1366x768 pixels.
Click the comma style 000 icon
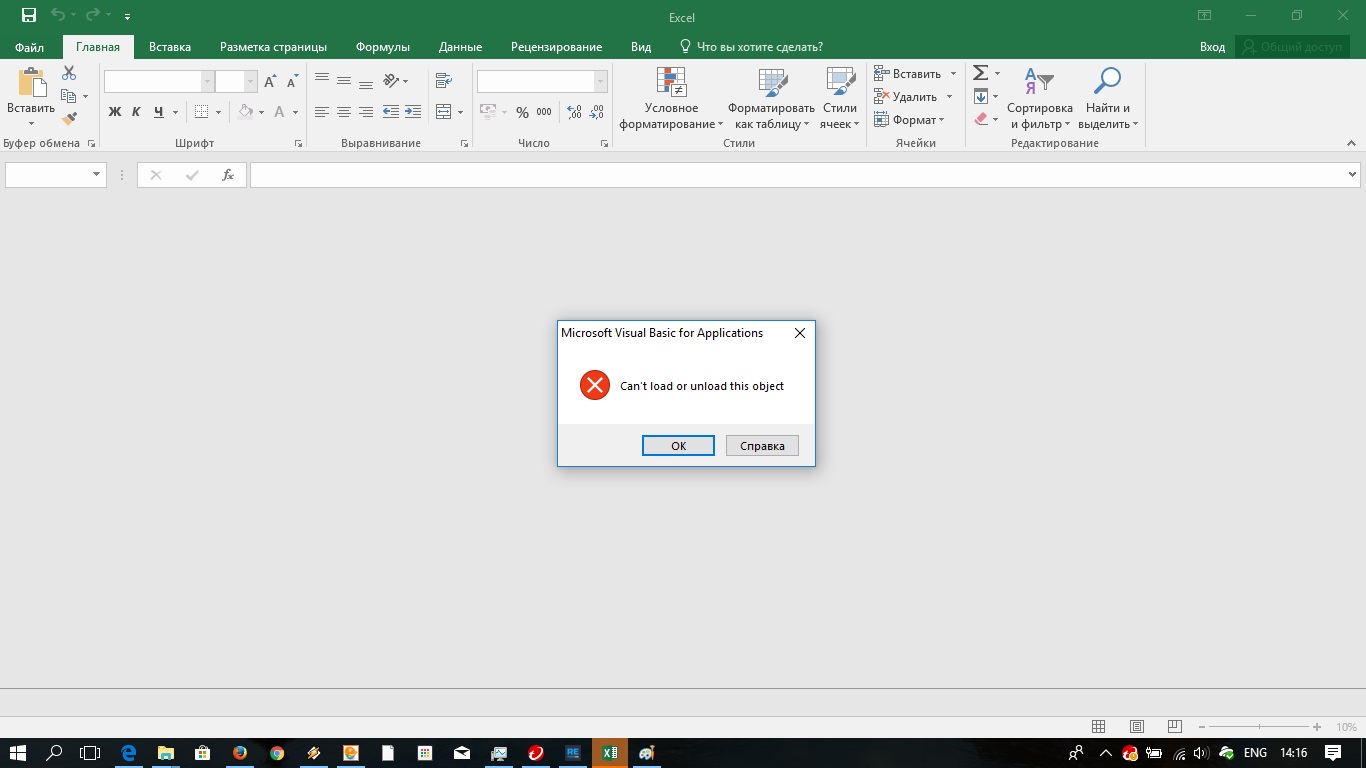click(544, 112)
